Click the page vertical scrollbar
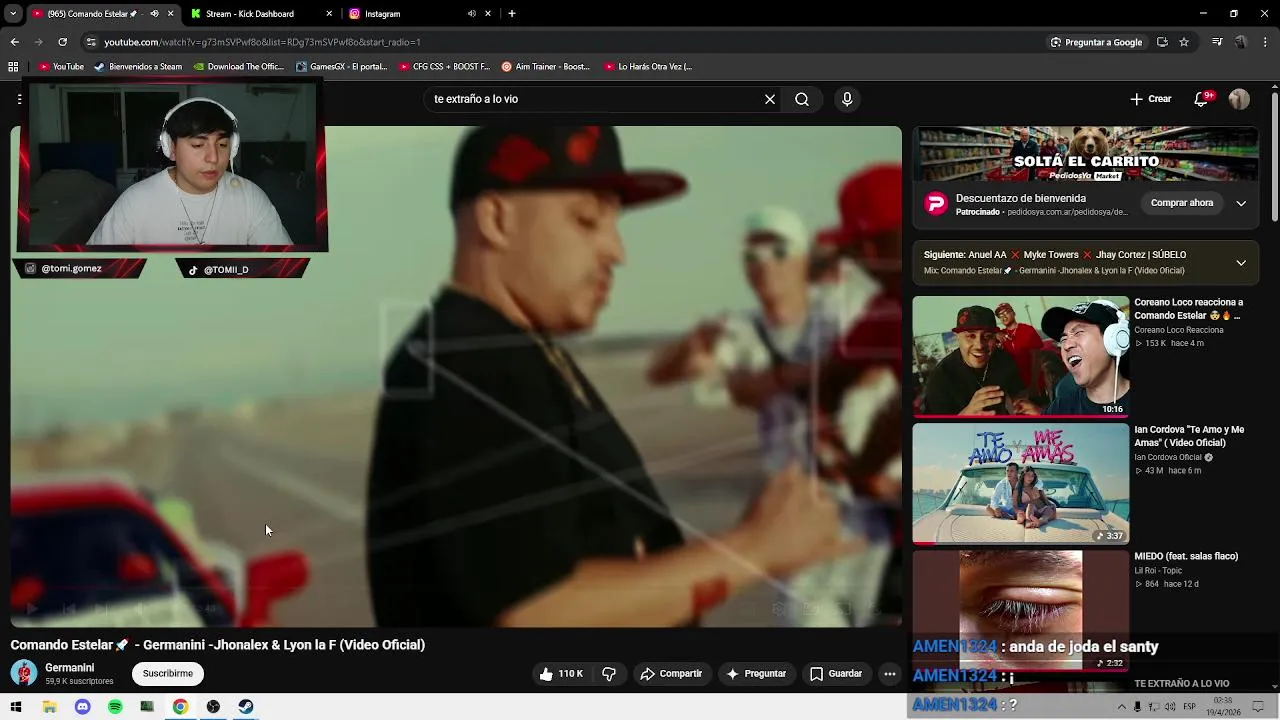Image resolution: width=1280 pixels, height=720 pixels. [1274, 155]
